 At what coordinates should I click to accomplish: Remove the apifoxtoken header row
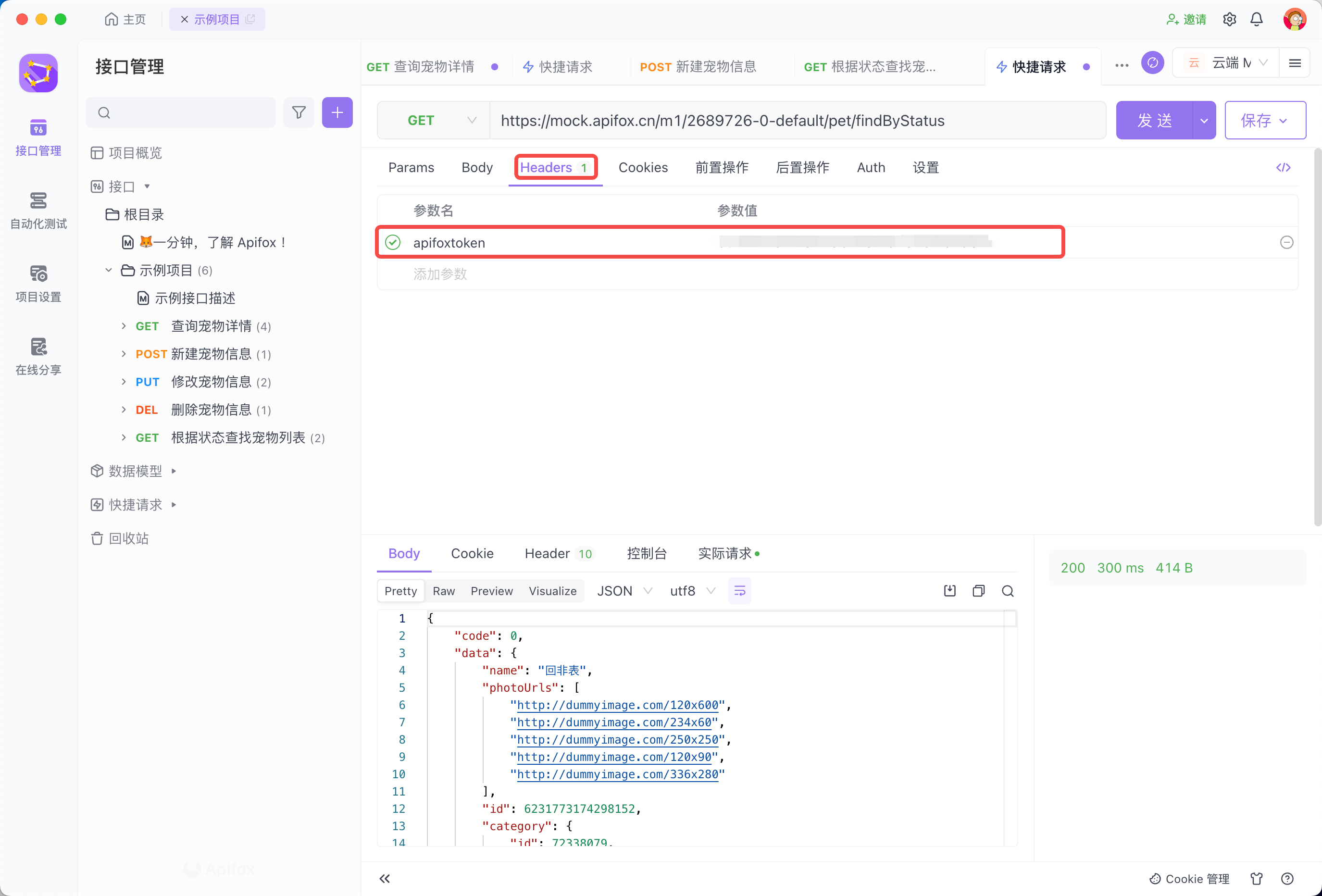[1286, 242]
